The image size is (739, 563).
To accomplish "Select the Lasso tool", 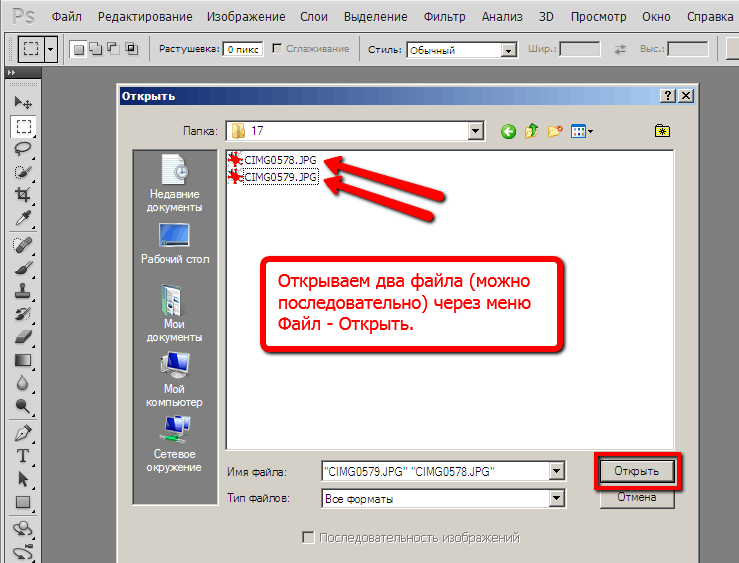I will 23,149.
